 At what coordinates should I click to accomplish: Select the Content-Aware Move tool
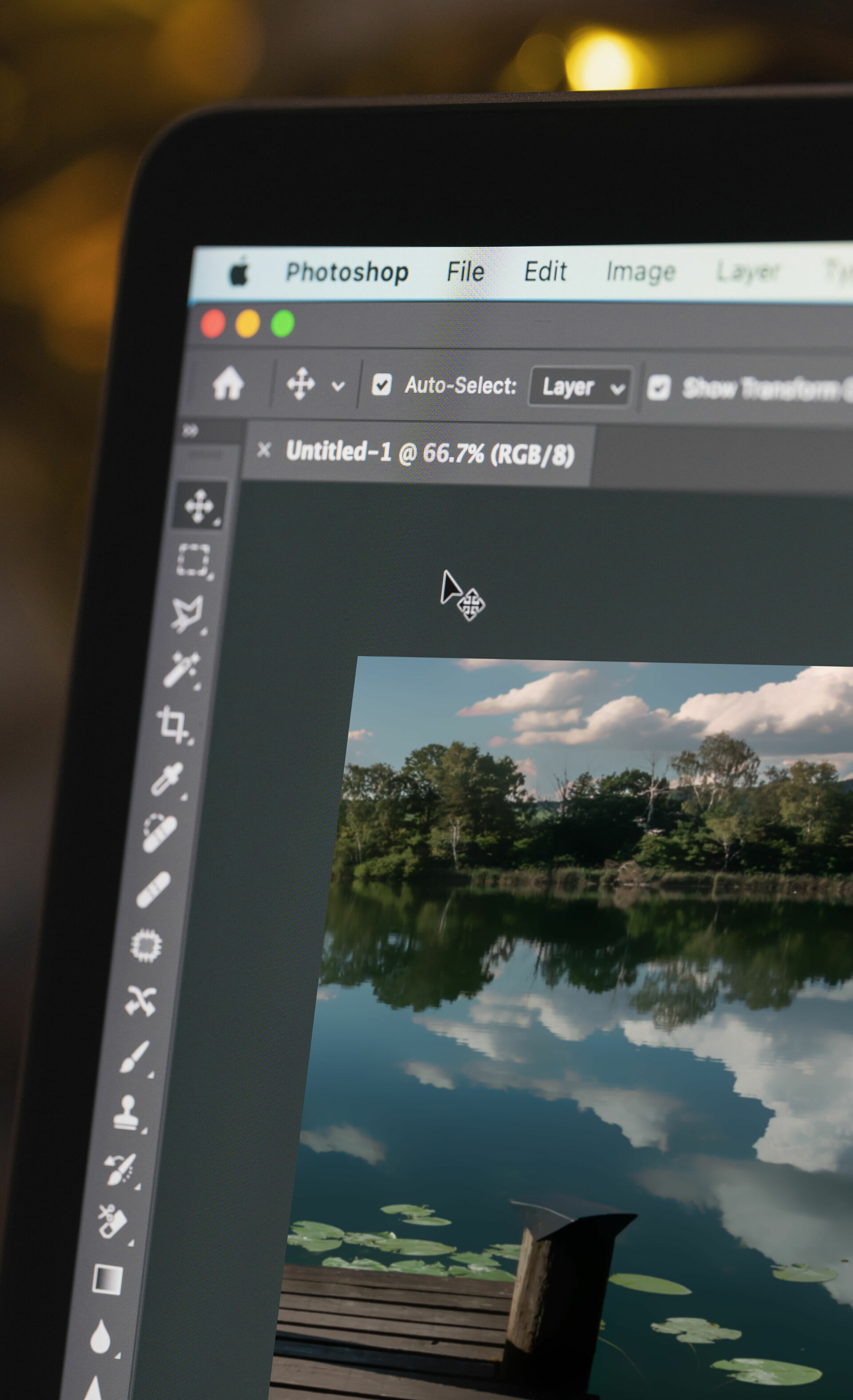click(x=140, y=1000)
